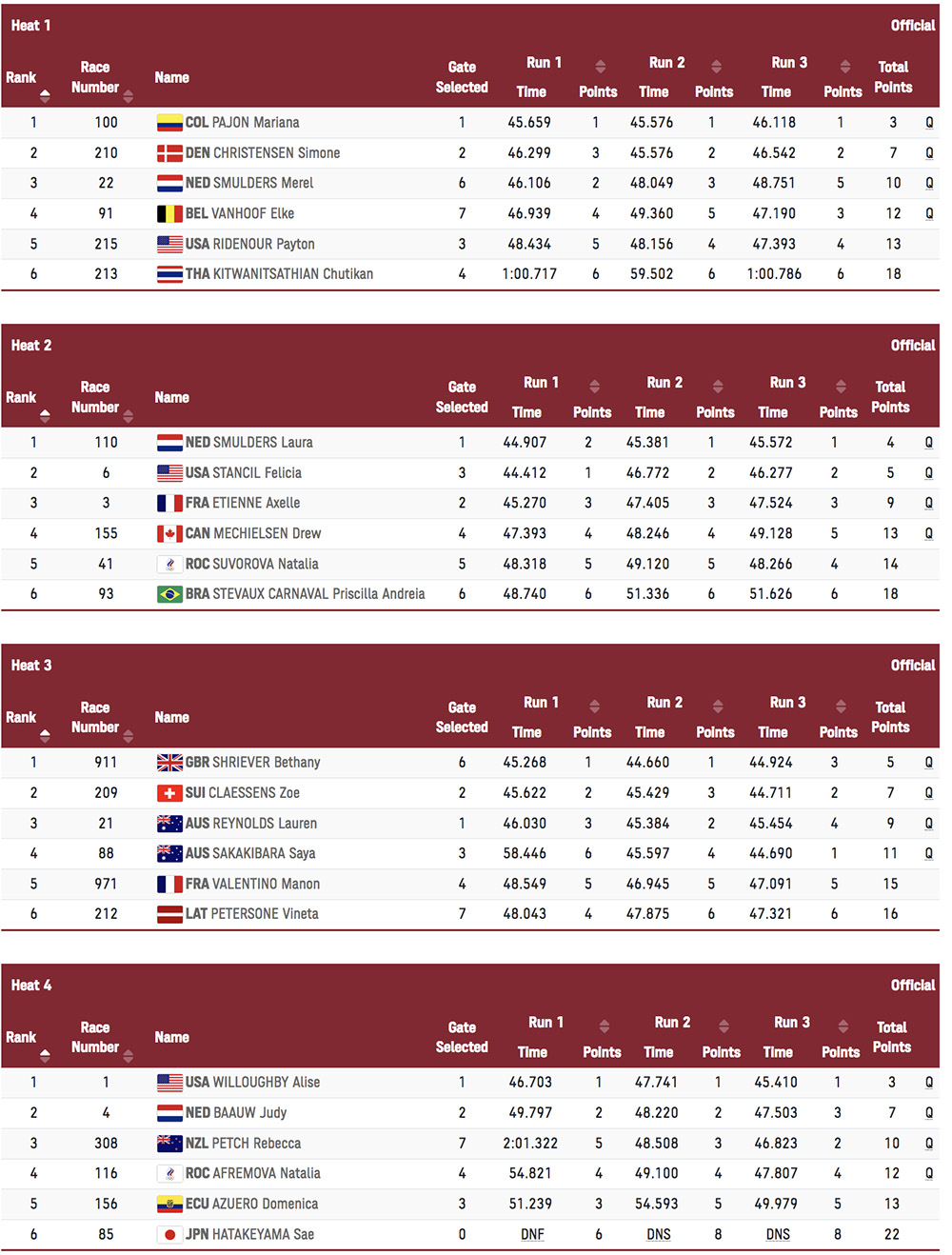Sort Heat 3 Run 3 column
This screenshot has height=1255, width=952.
(841, 706)
